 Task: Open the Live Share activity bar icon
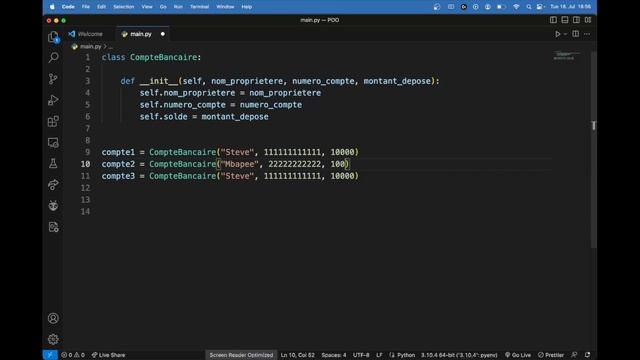pos(53,185)
